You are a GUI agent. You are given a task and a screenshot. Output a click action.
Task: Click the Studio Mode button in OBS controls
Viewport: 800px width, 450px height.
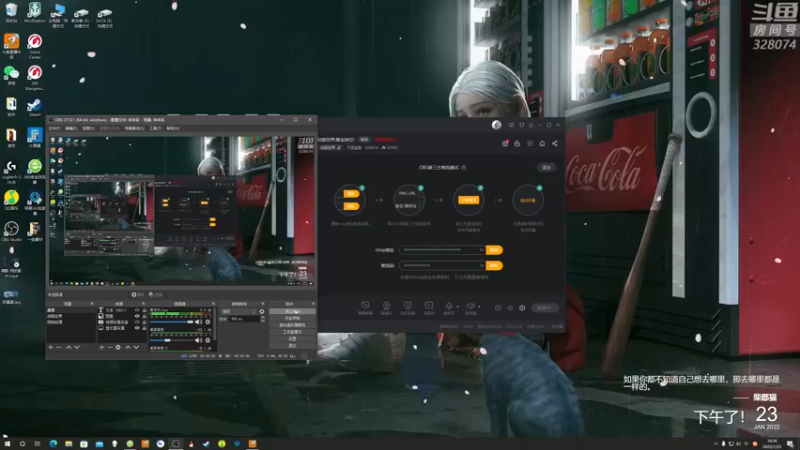tap(292, 332)
